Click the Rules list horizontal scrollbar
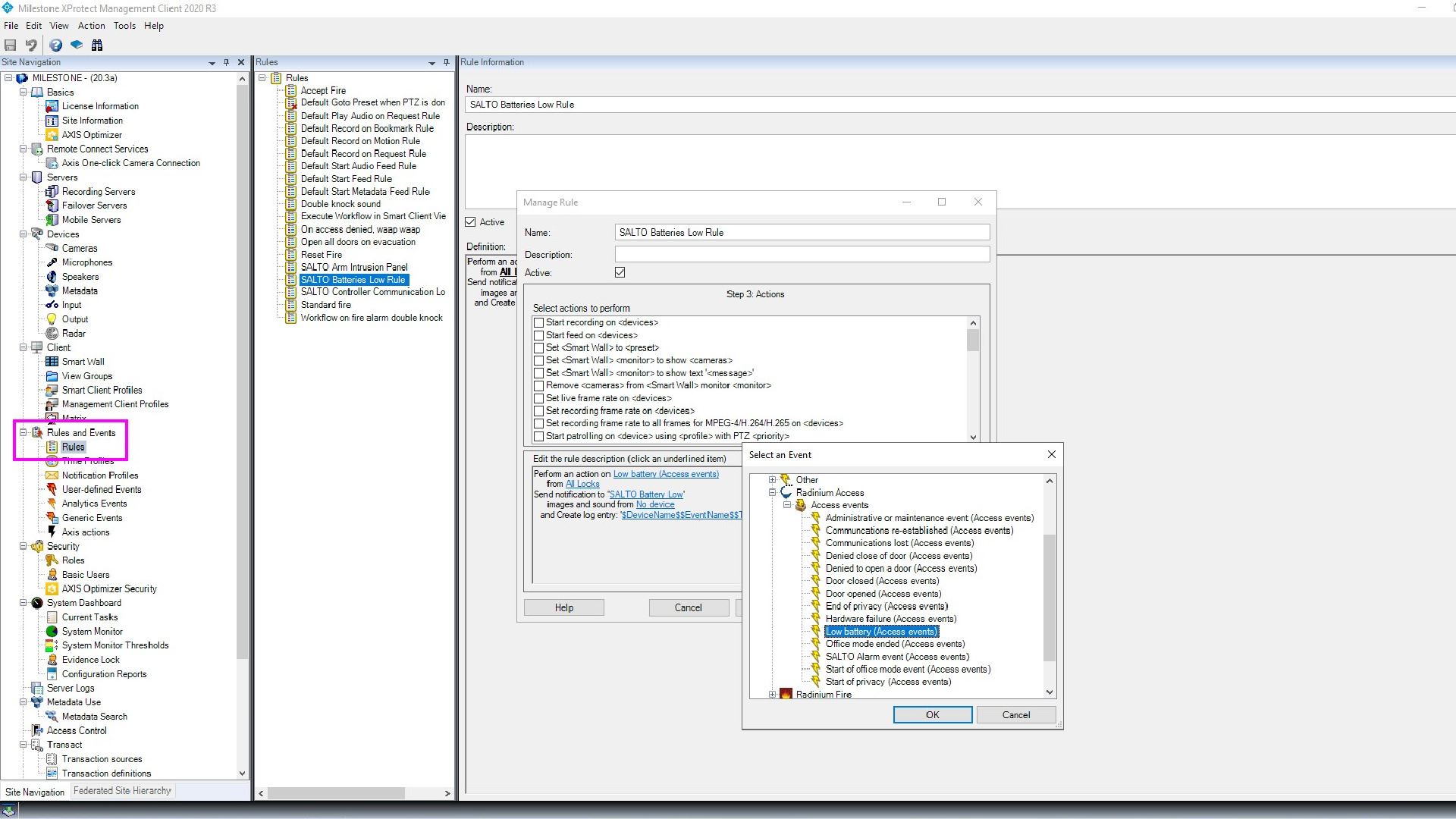1456x819 pixels. point(336,793)
